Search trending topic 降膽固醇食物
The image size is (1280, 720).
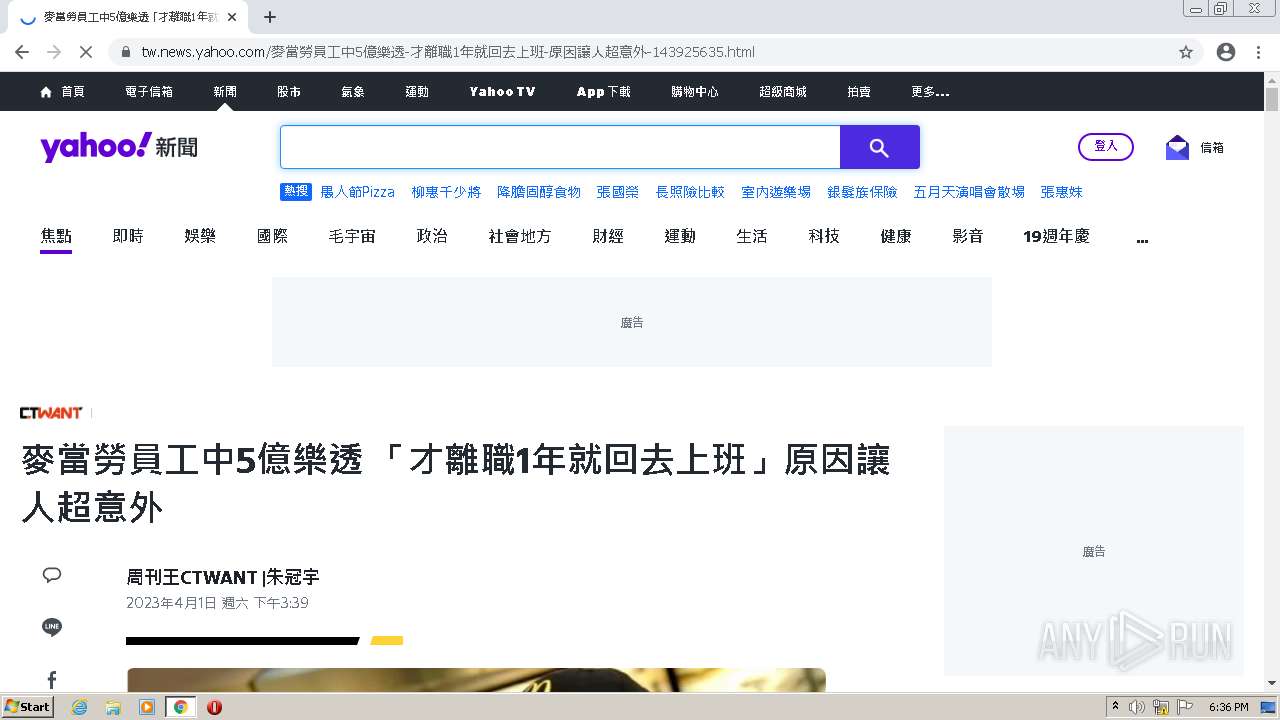[539, 192]
